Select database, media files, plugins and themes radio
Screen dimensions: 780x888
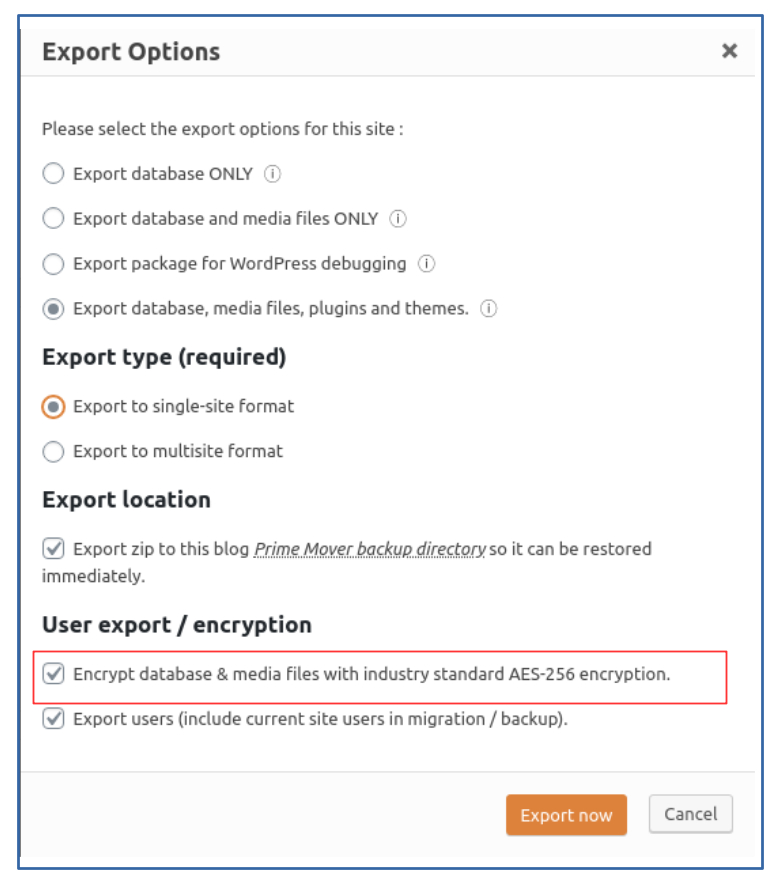(x=53, y=309)
